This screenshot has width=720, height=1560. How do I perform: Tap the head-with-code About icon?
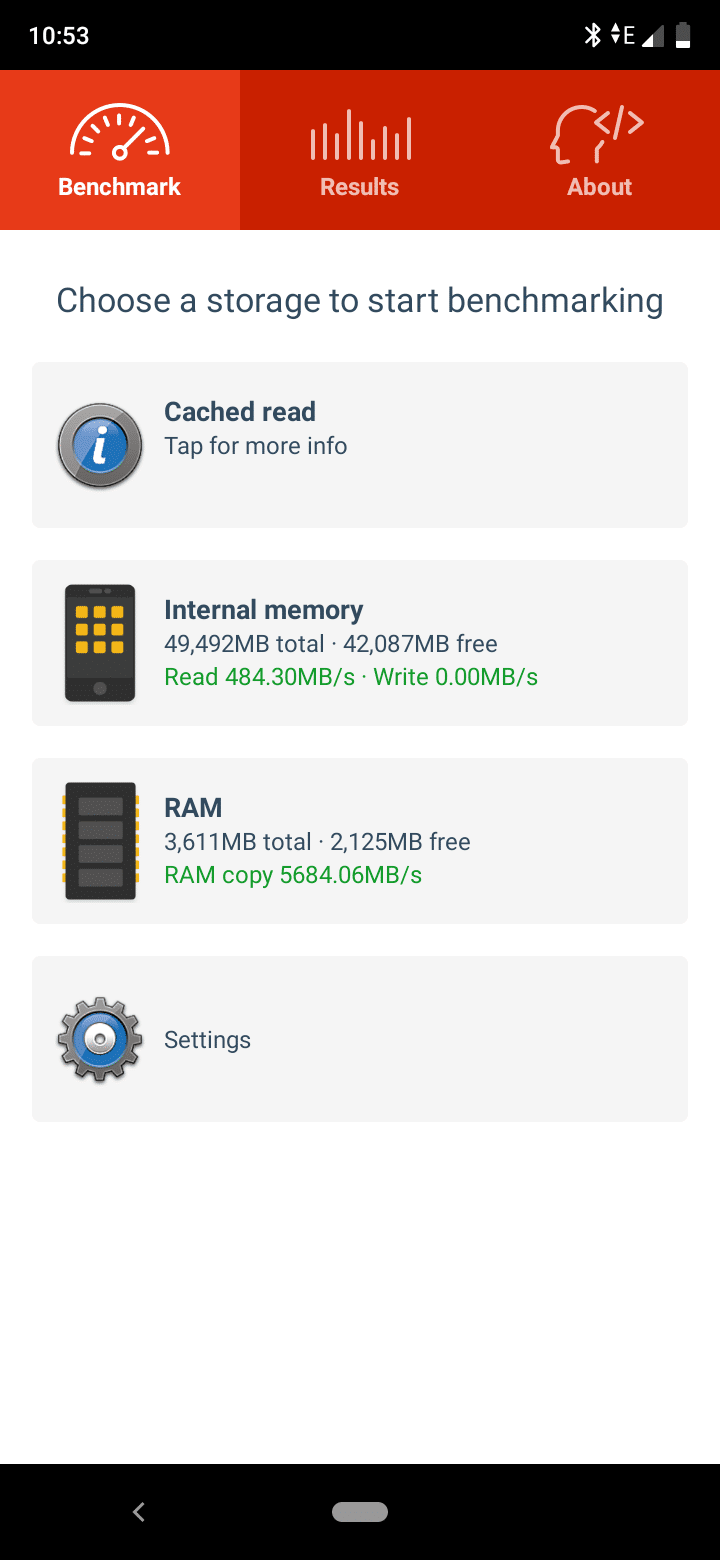[598, 135]
